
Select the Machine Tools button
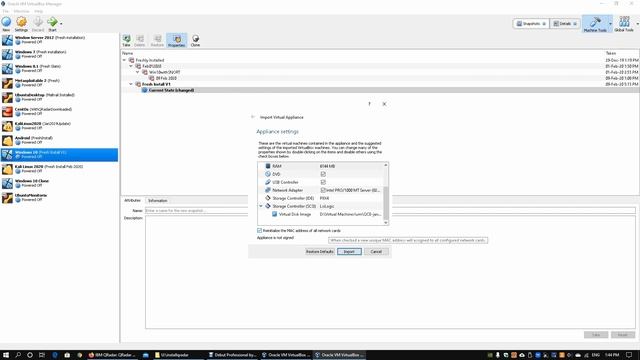coord(595,24)
